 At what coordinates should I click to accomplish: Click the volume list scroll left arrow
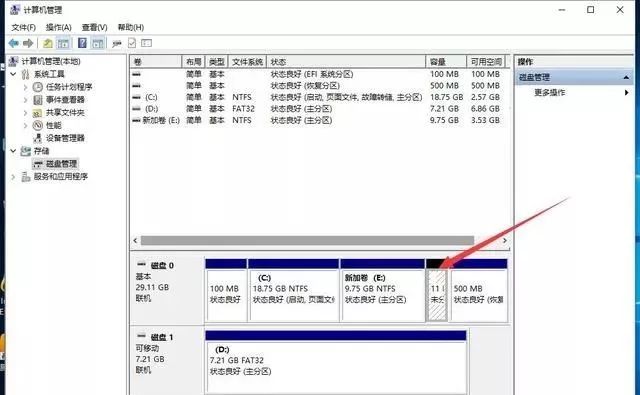[135, 240]
